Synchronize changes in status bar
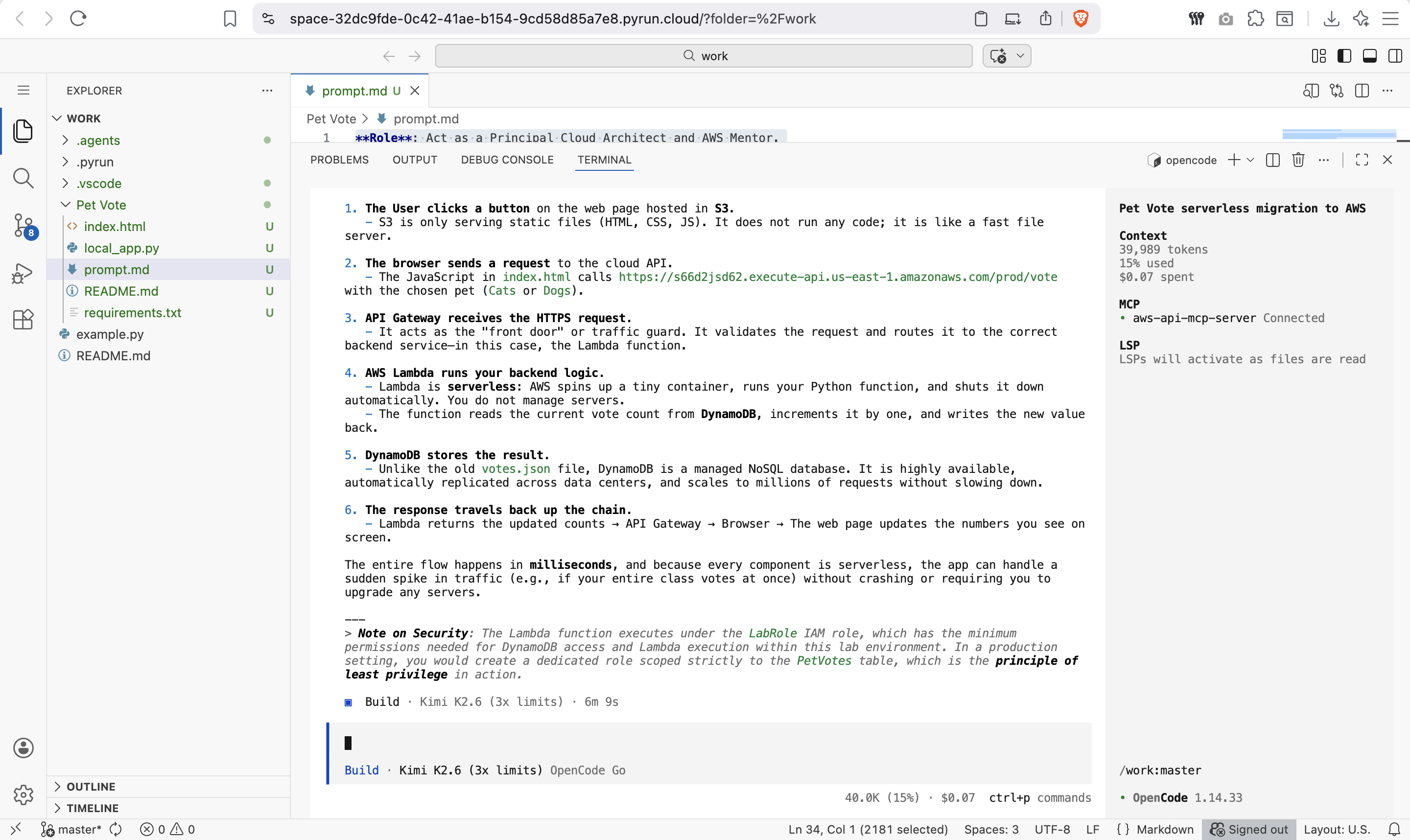1410x840 pixels. (x=116, y=829)
